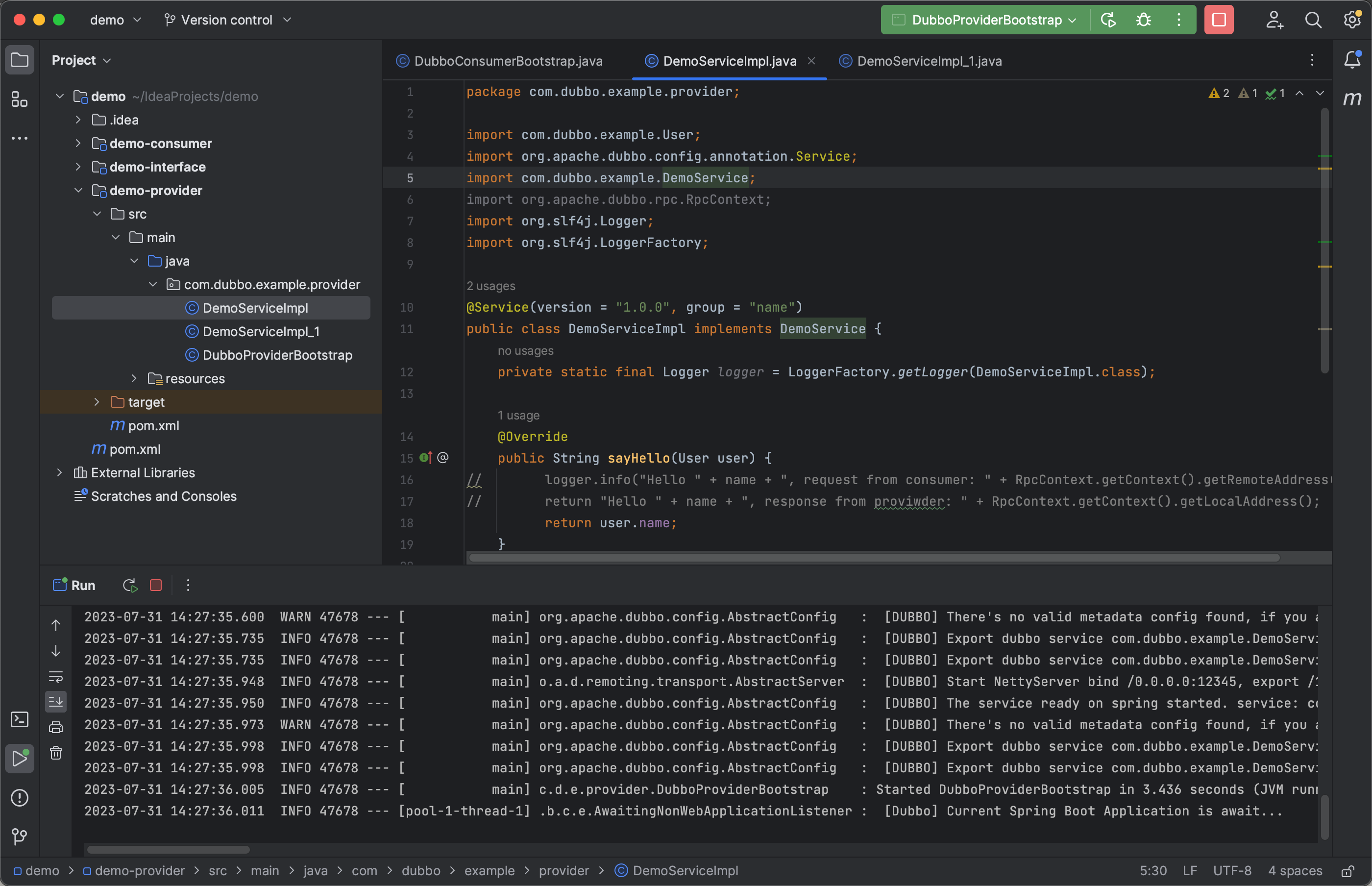Open the Terminal tool window

pyautogui.click(x=20, y=719)
